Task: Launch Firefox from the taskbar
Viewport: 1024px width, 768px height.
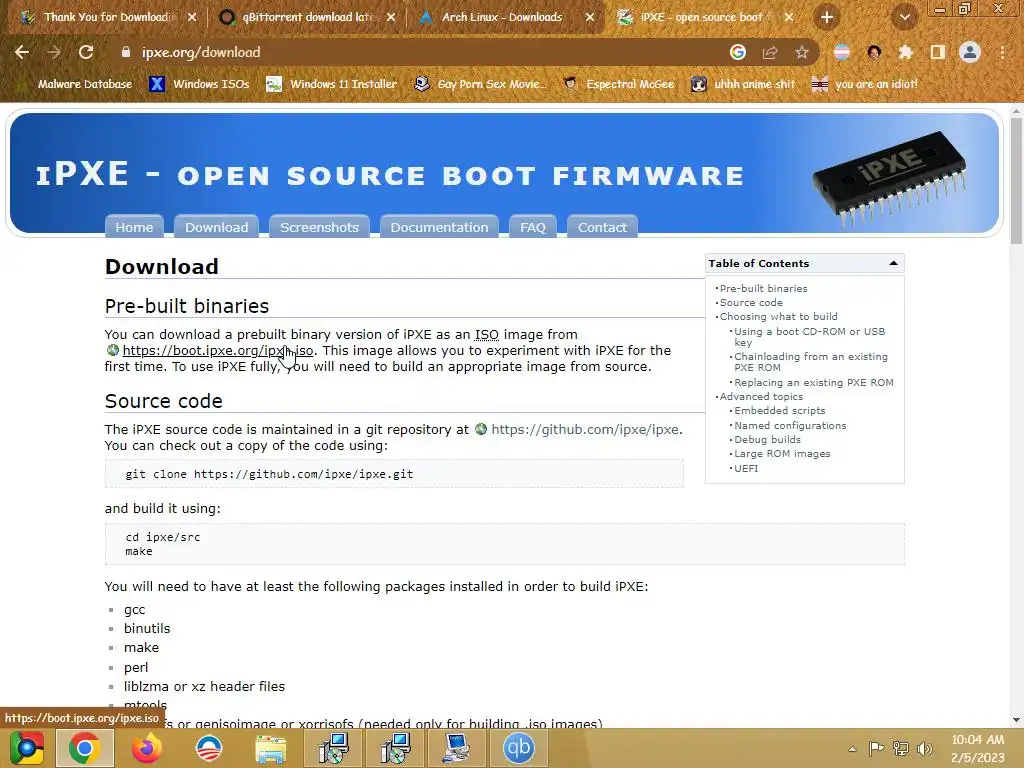Action: (x=146, y=748)
